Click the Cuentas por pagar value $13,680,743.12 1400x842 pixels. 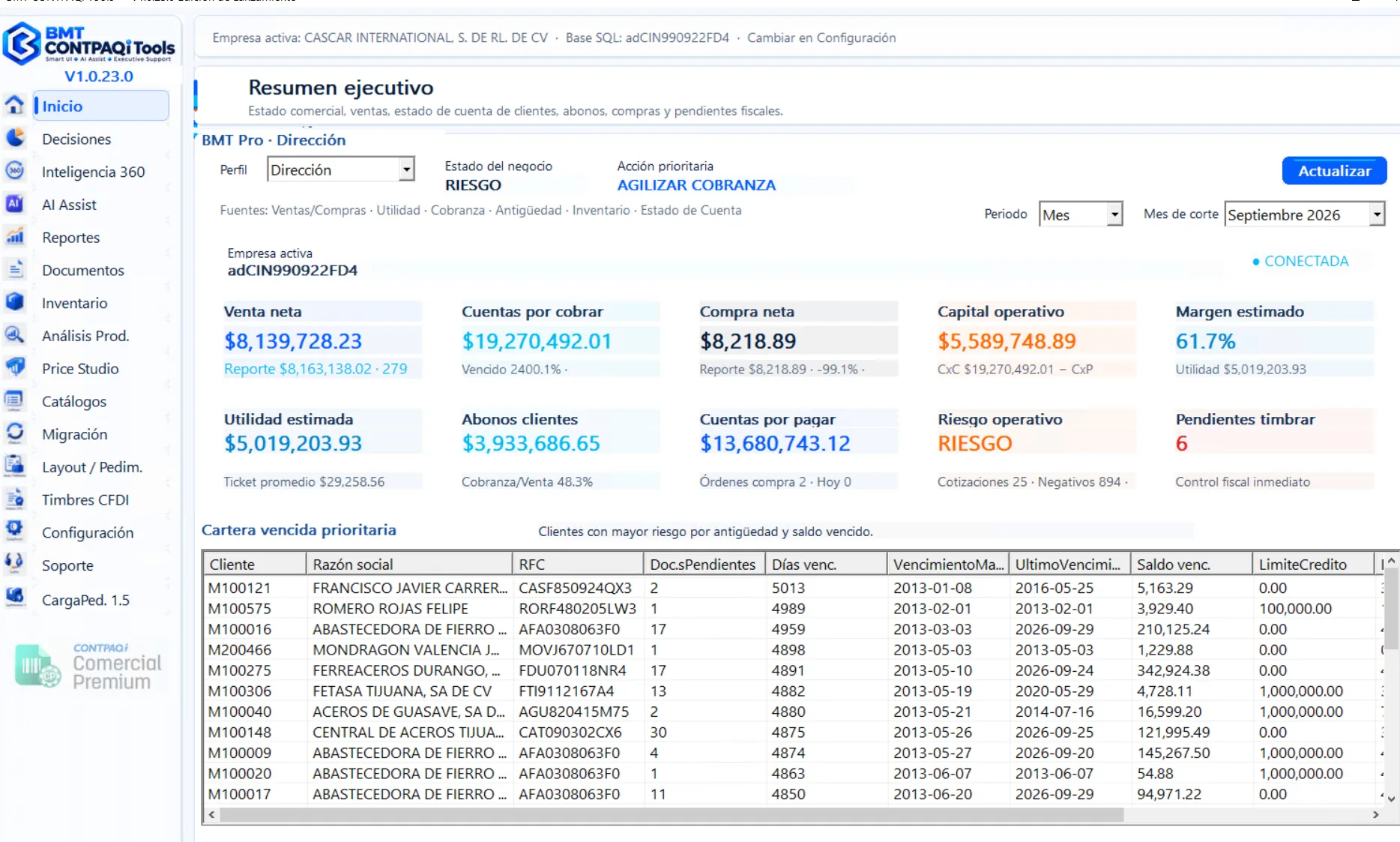coord(775,443)
